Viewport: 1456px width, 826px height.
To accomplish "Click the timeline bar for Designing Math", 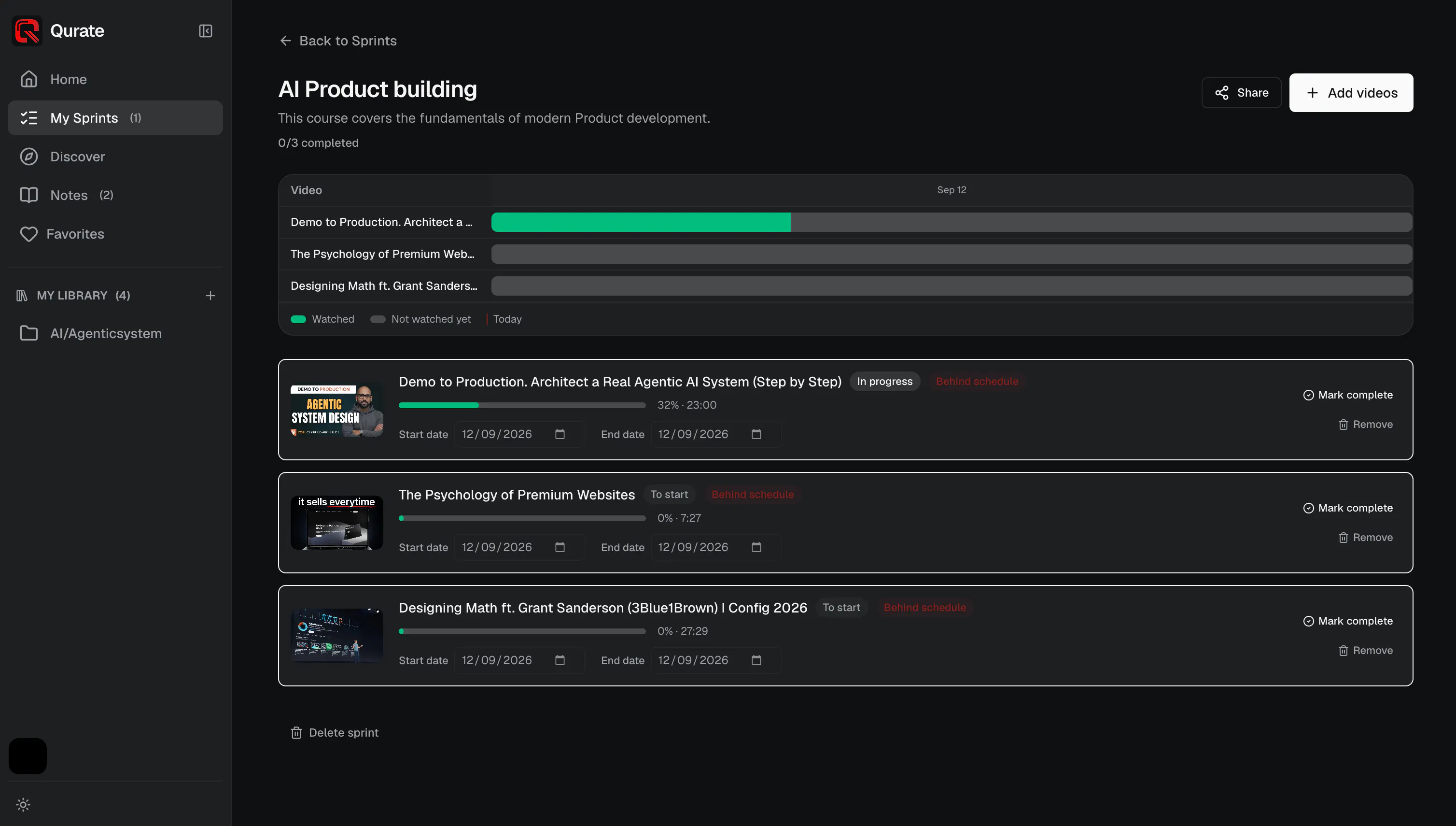I will pos(952,286).
